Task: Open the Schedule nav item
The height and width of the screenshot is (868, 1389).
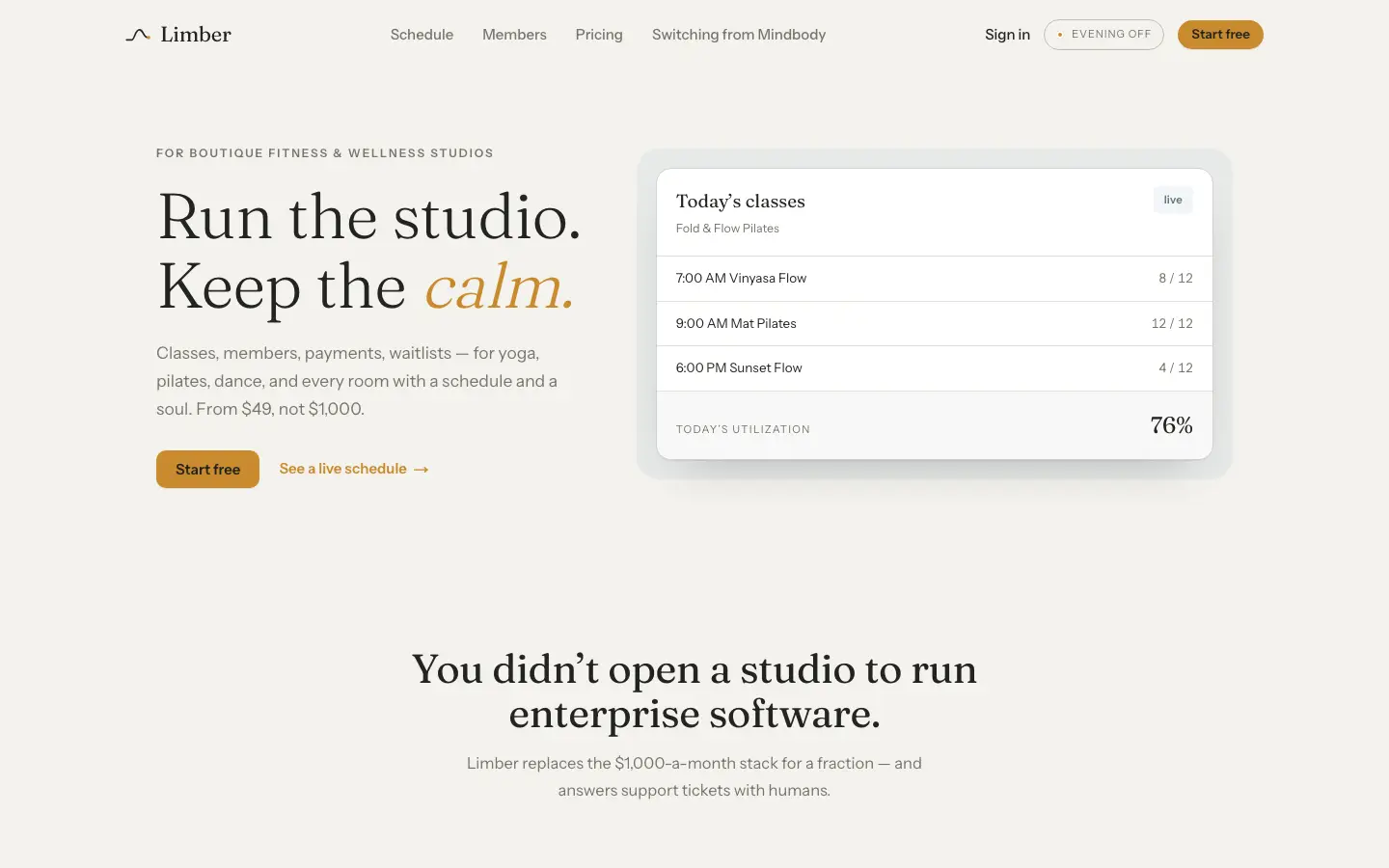Action: pos(422,35)
